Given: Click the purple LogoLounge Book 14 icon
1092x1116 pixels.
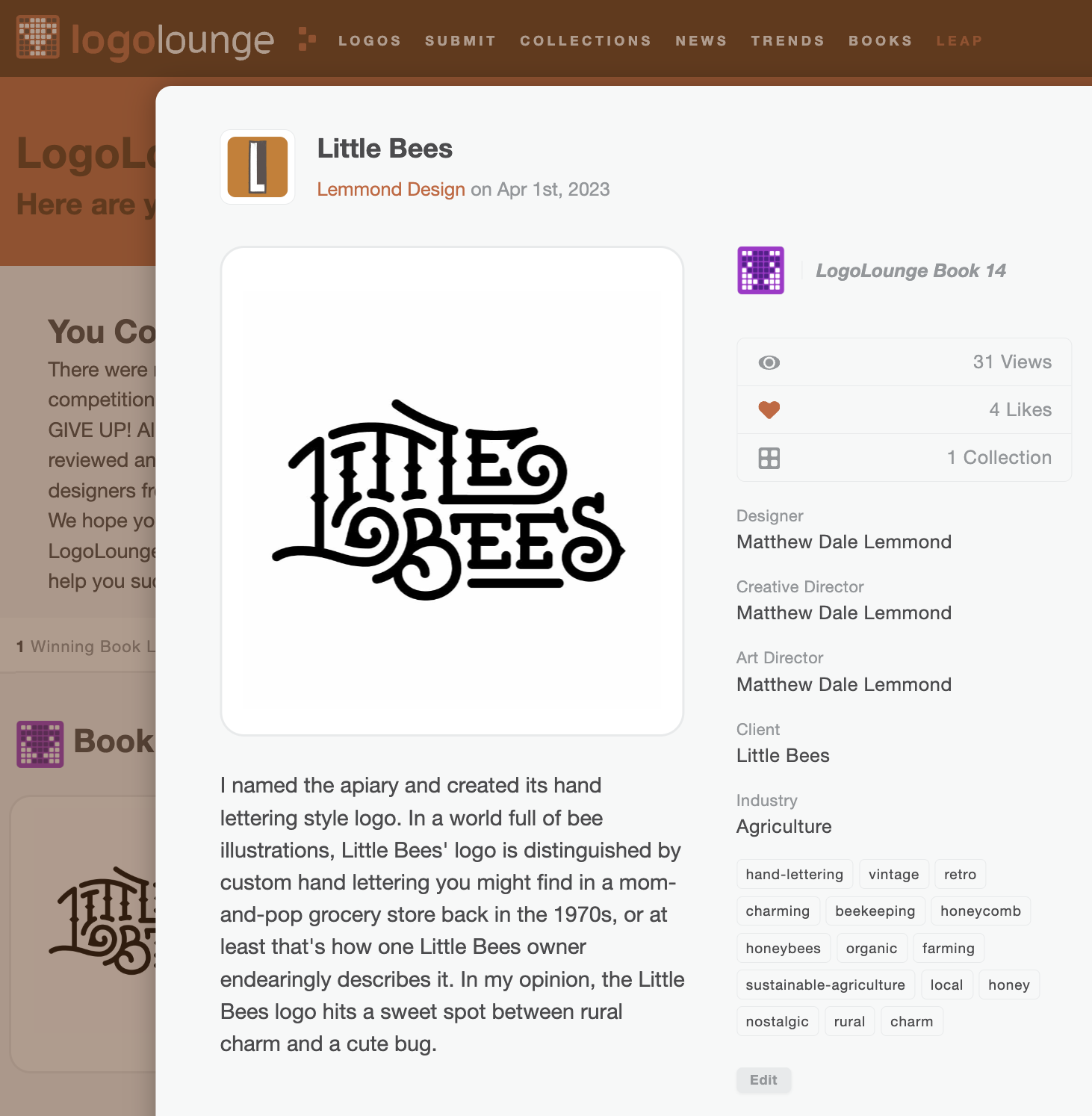Looking at the screenshot, I should (760, 270).
